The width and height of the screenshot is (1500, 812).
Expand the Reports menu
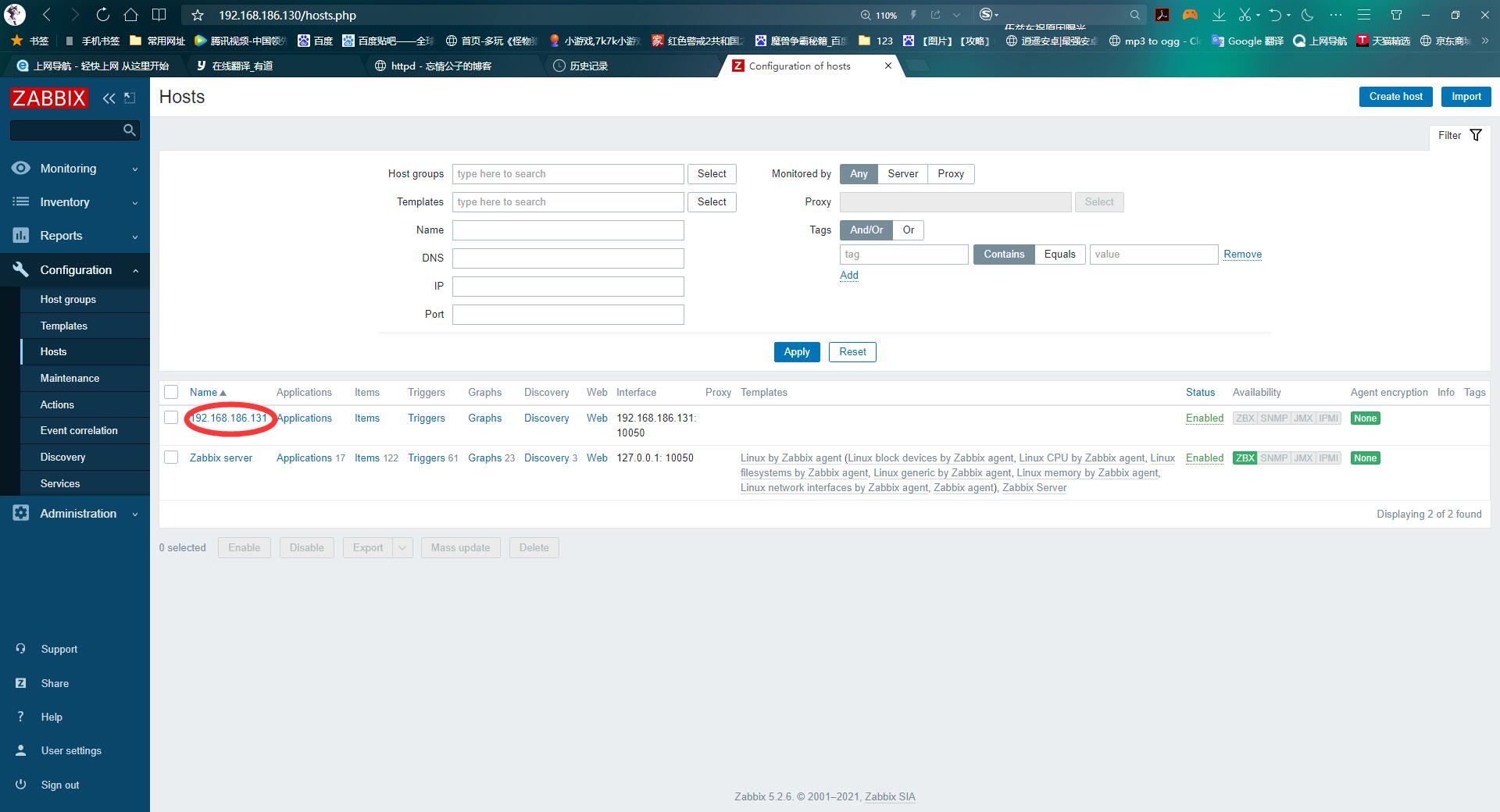[75, 236]
